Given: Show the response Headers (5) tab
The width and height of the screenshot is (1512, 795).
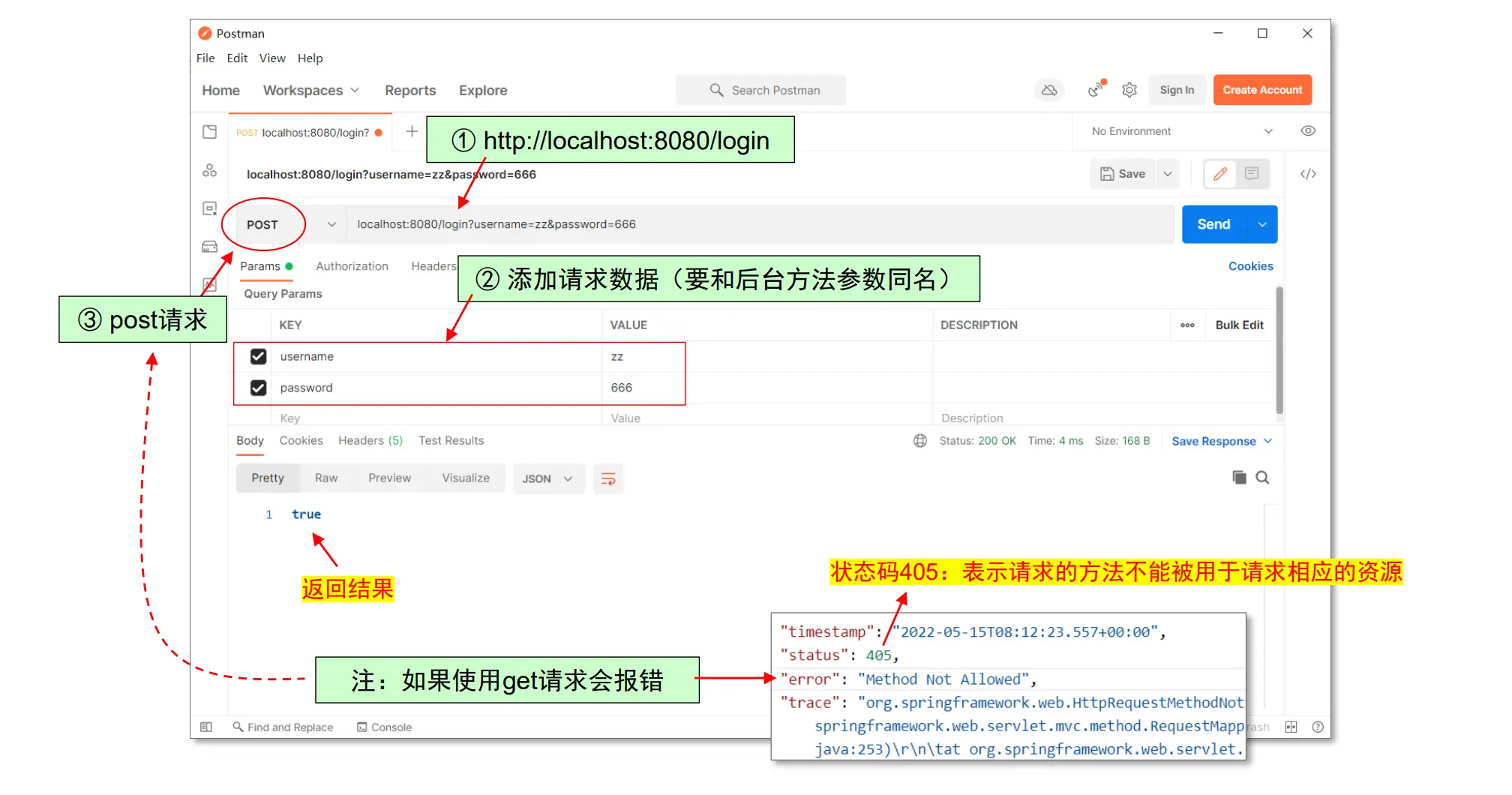Looking at the screenshot, I should click(x=370, y=441).
